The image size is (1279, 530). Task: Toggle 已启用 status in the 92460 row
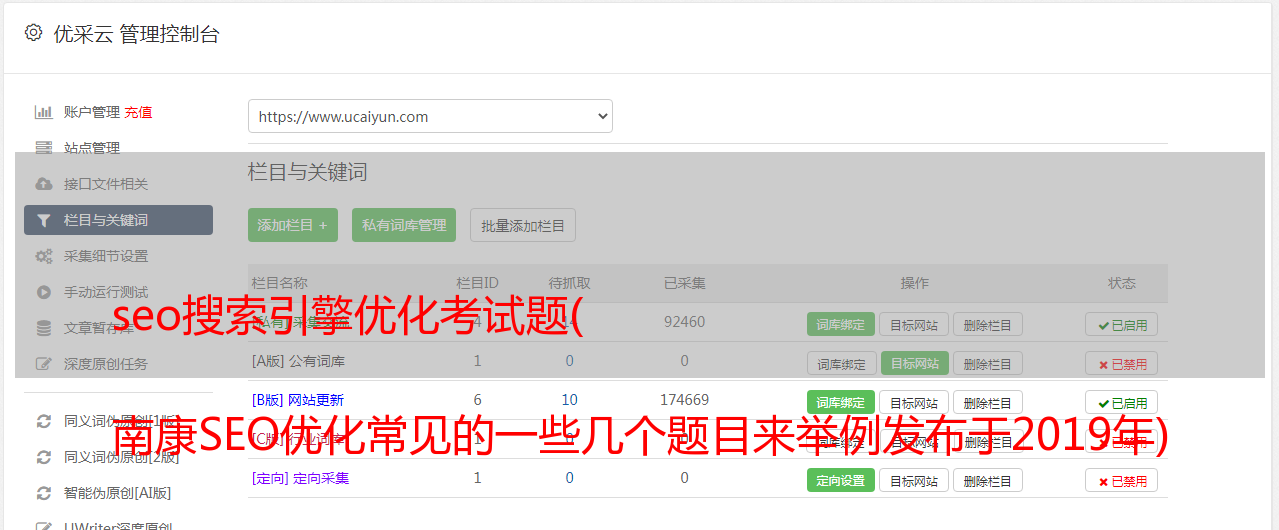(x=1122, y=325)
